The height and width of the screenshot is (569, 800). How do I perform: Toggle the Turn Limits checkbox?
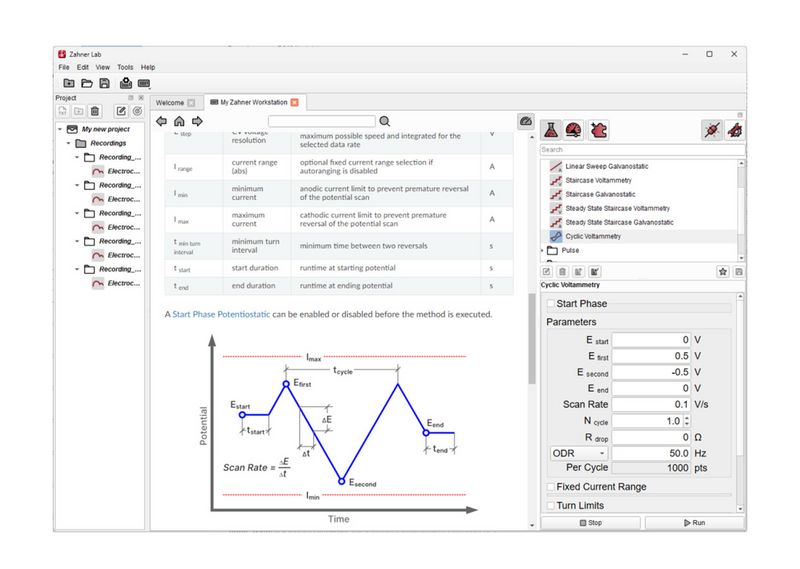(551, 506)
